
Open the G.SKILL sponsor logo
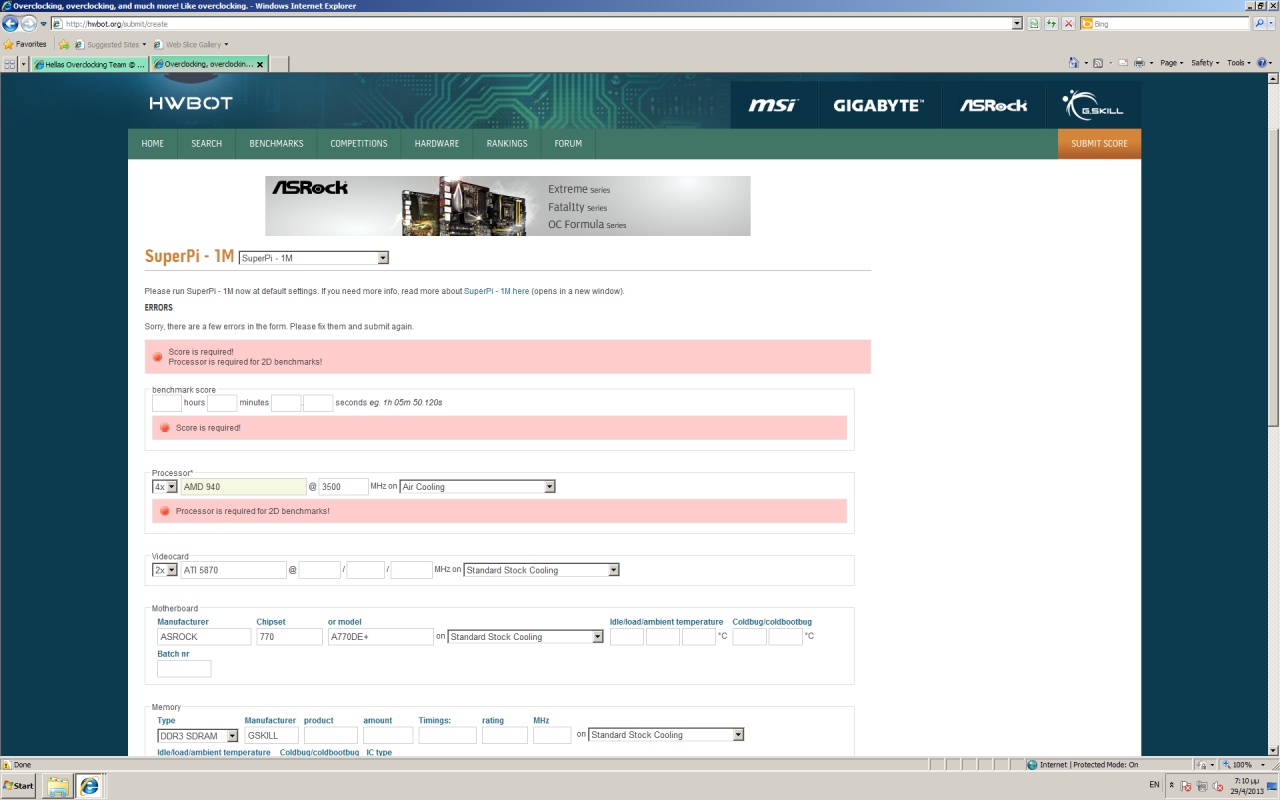(x=1093, y=105)
